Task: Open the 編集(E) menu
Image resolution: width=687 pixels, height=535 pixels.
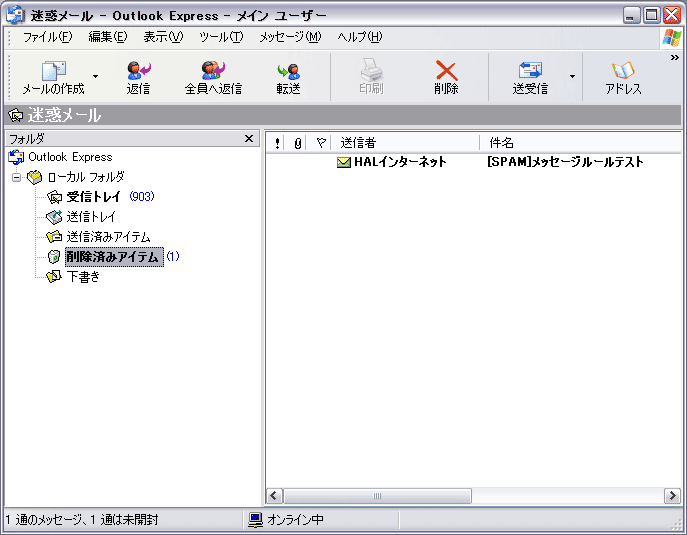Action: (108, 37)
